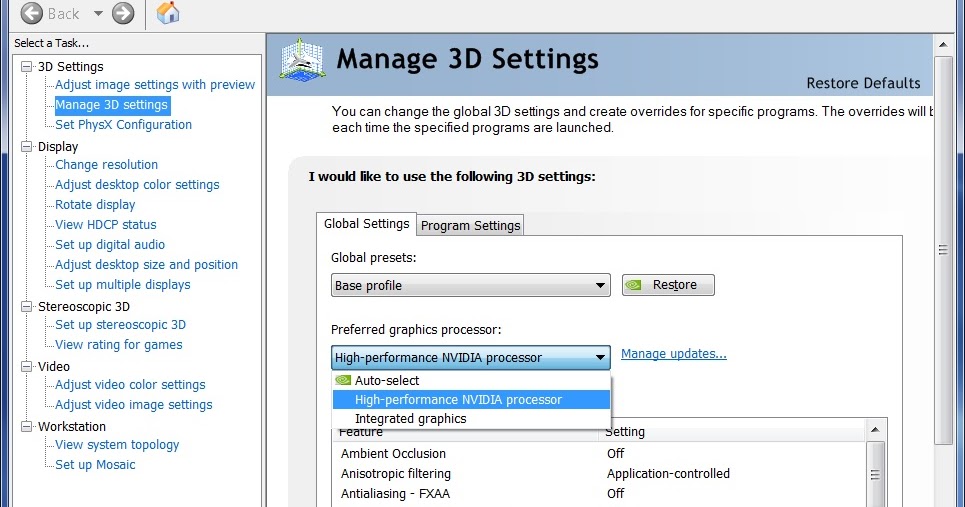Collapse the Stereoscopic 3D tree node
The image size is (965, 507).
coord(27,307)
